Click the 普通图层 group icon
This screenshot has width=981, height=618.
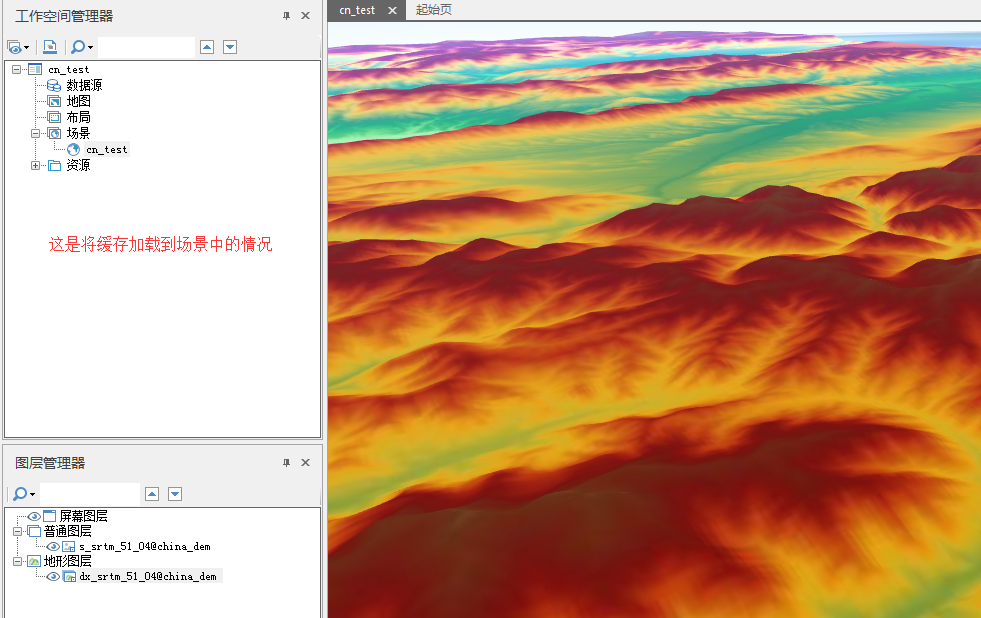pos(34,531)
